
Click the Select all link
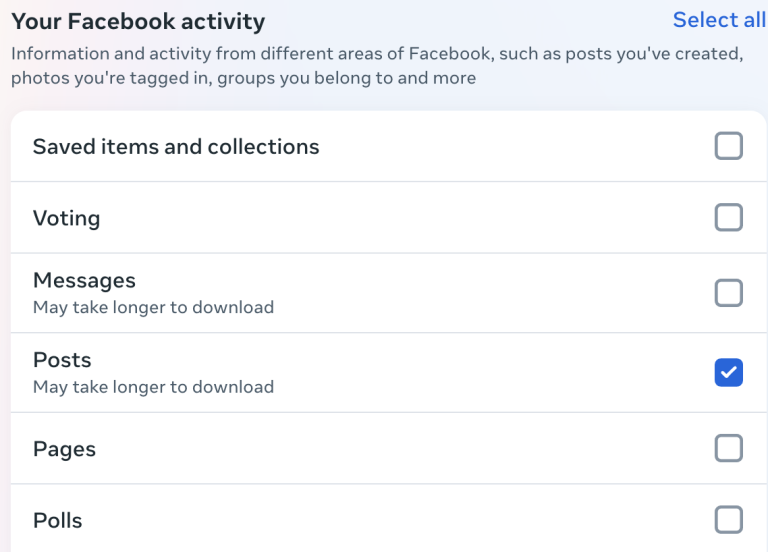[x=719, y=20]
